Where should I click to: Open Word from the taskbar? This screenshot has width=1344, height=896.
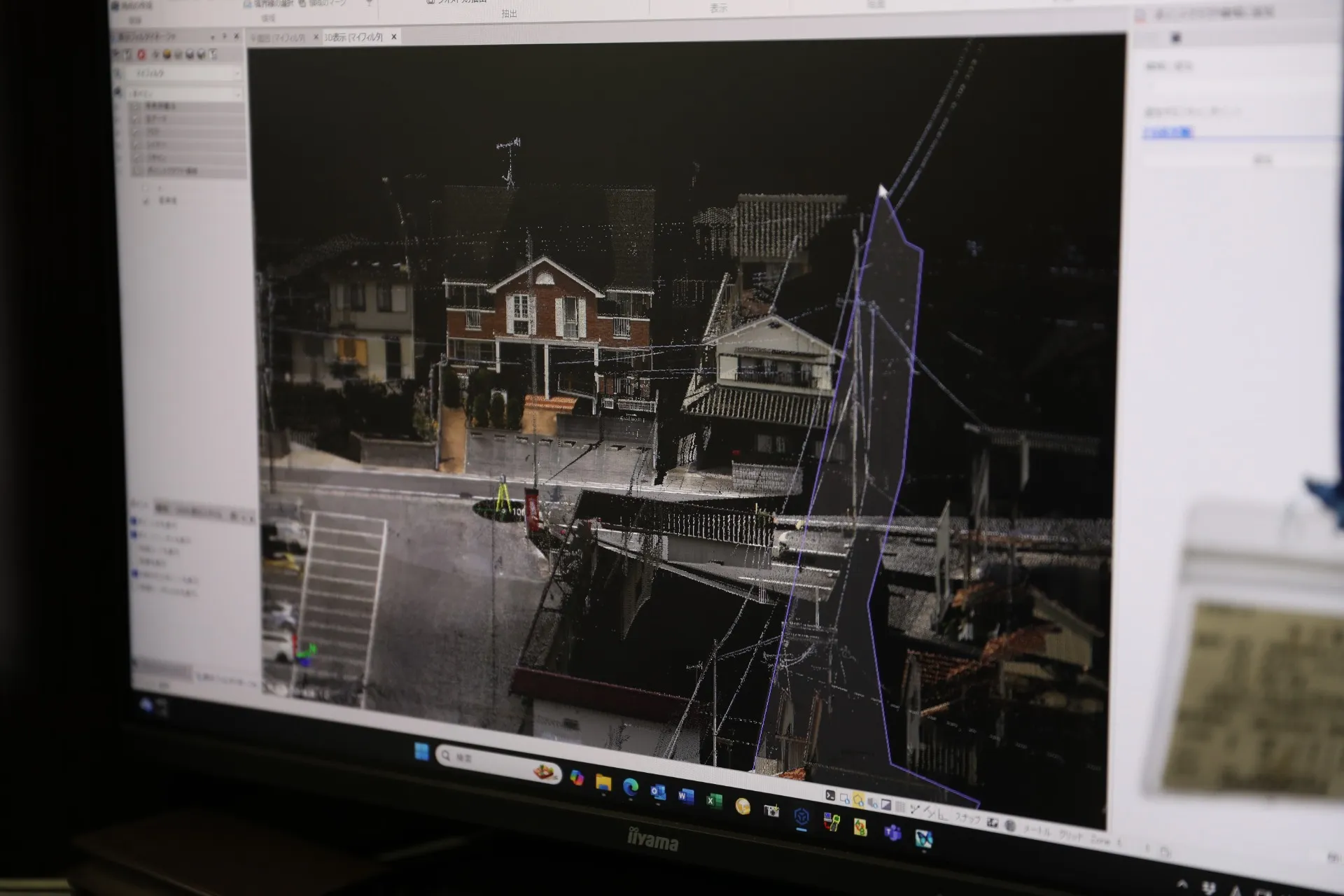[x=685, y=796]
